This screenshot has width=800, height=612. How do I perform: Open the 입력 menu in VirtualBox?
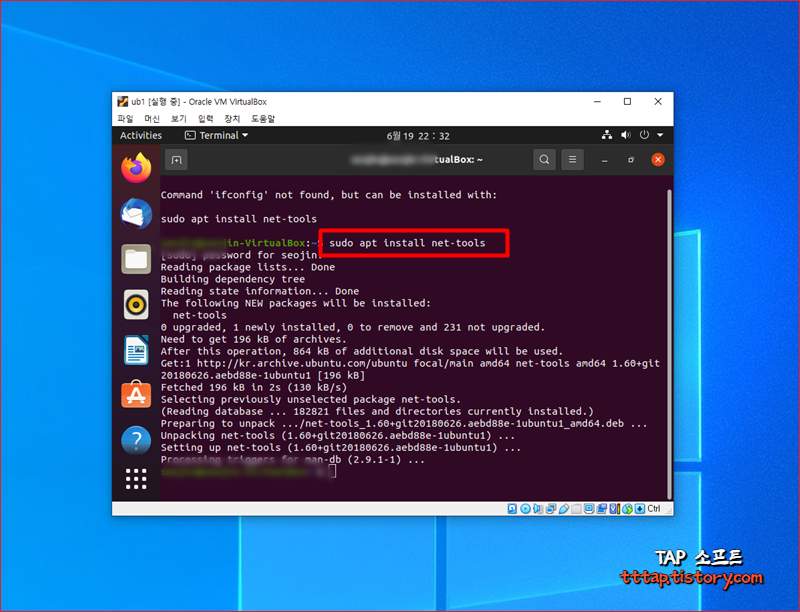point(205,119)
